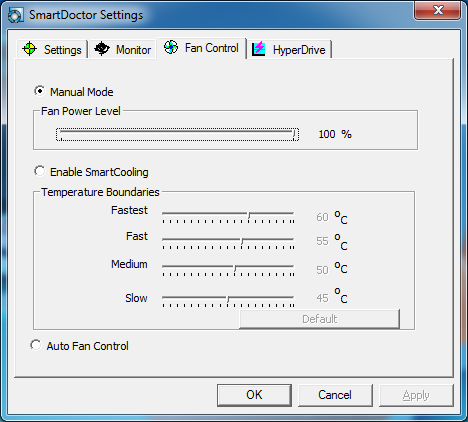Open the Monitor tab
468x422 pixels.
[123, 49]
